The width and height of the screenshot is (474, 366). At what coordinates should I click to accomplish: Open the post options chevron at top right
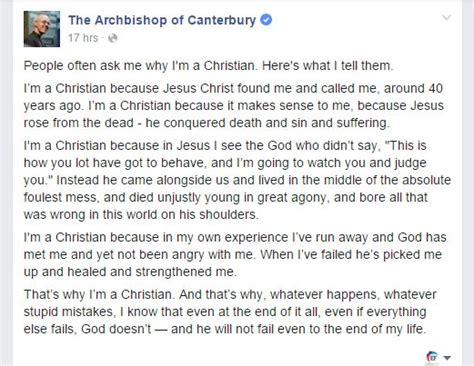[x=447, y=17]
